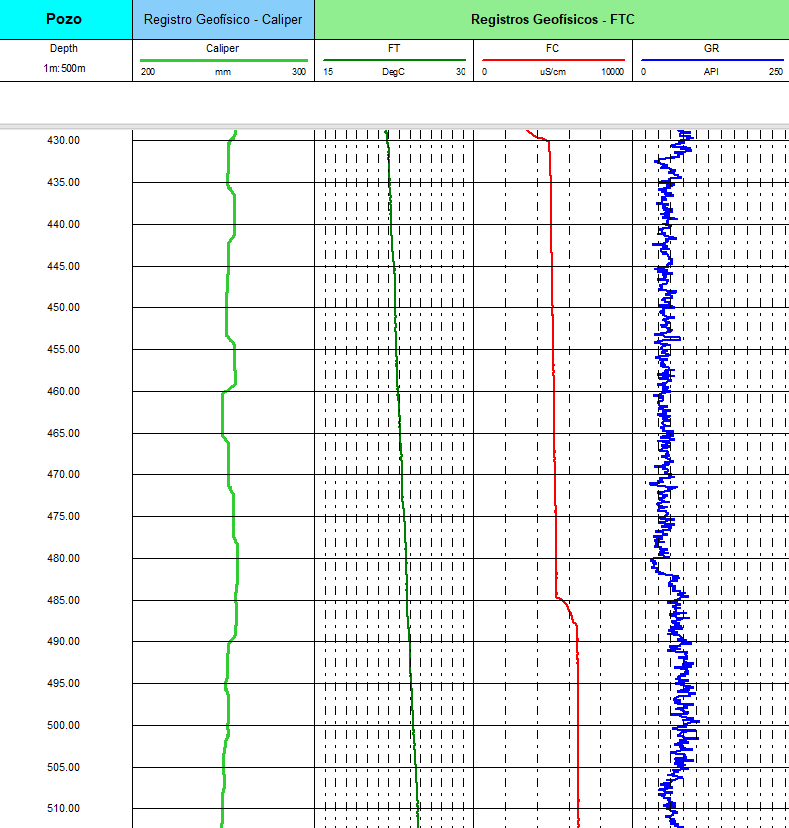Select the FT track title
Screen dimensions: 789x828
pos(394,48)
